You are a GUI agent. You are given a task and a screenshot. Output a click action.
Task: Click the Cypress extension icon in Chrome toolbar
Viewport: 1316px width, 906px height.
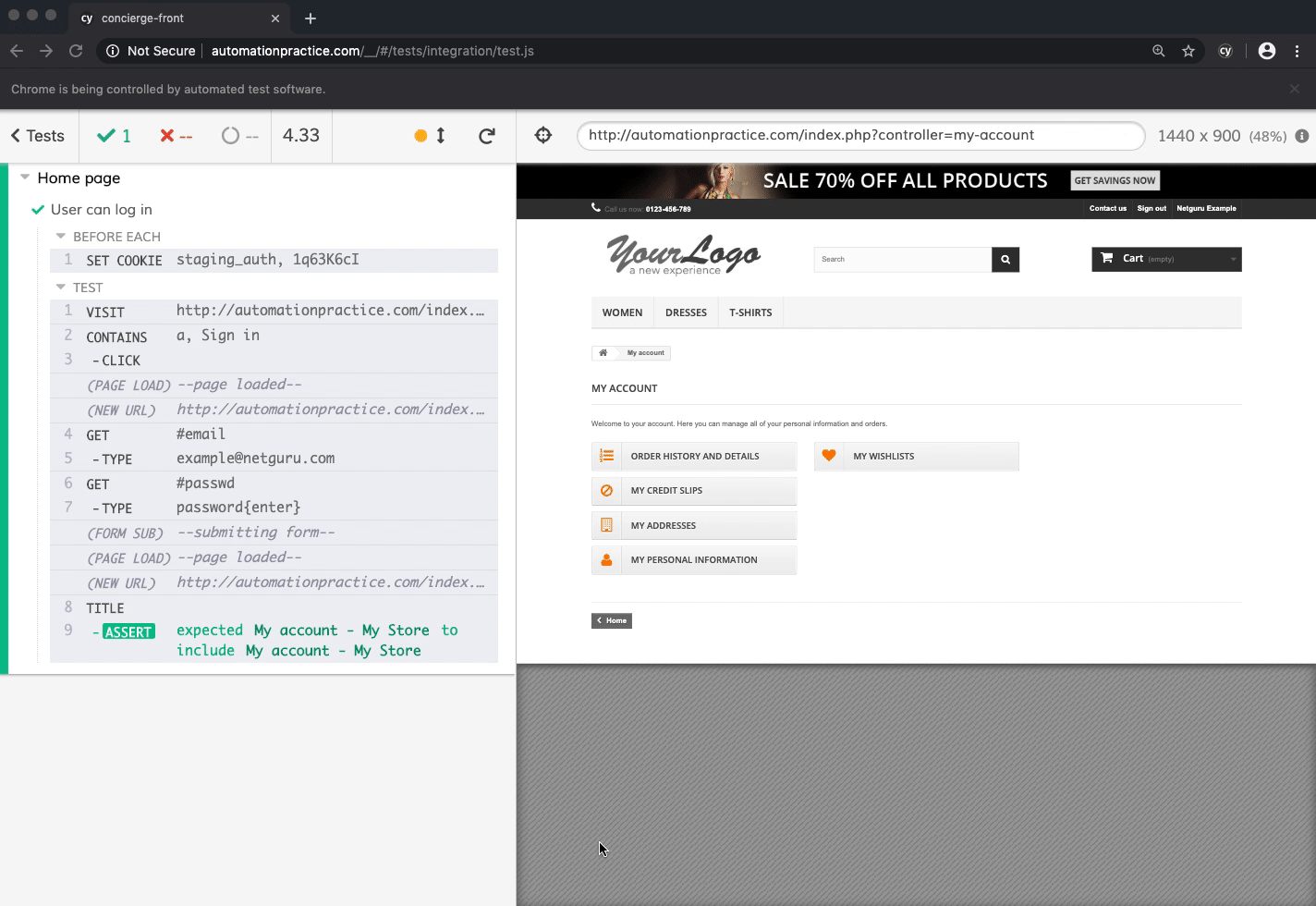1225,51
